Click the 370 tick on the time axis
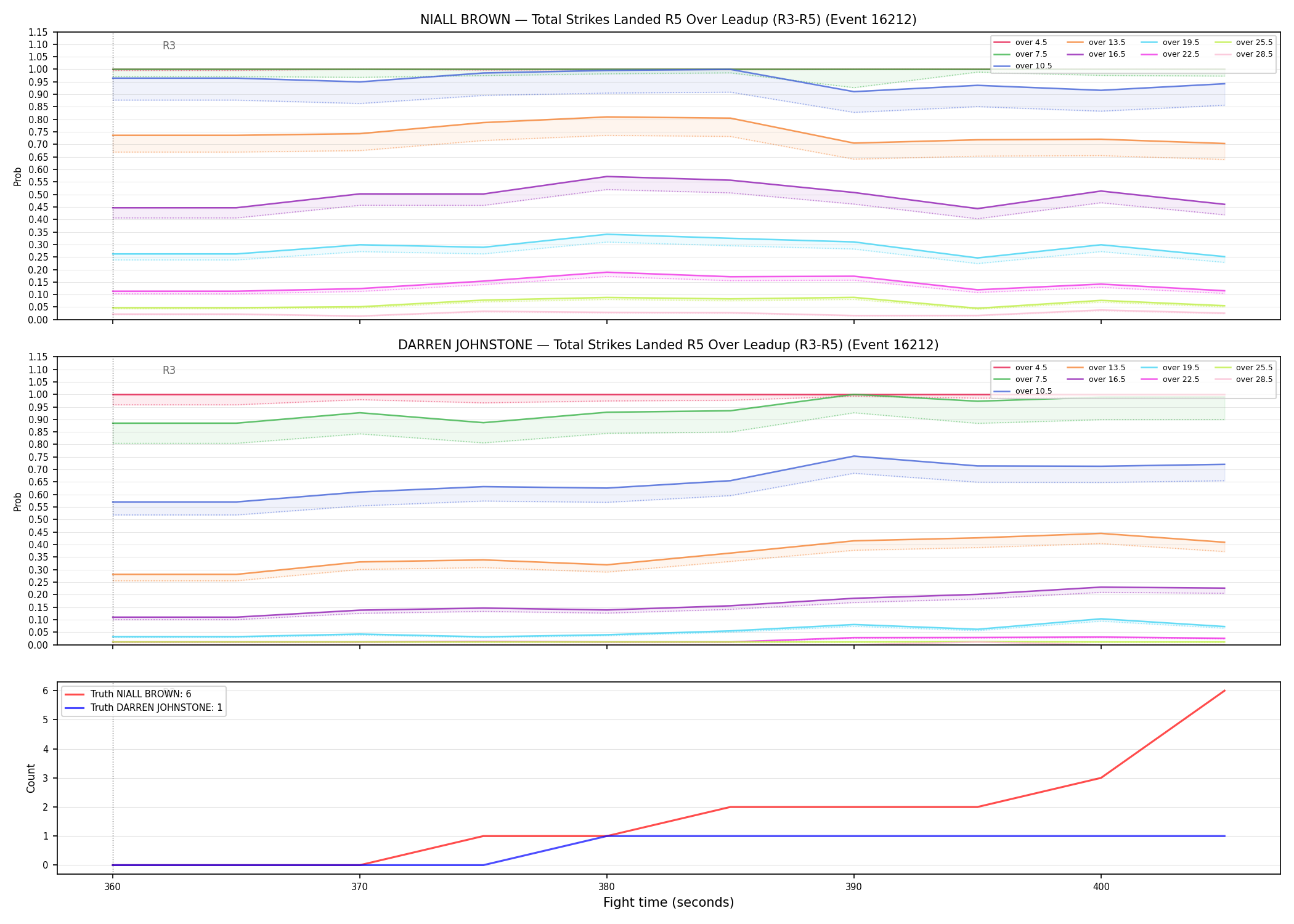Viewport: 1294px width, 924px height. pos(359,887)
